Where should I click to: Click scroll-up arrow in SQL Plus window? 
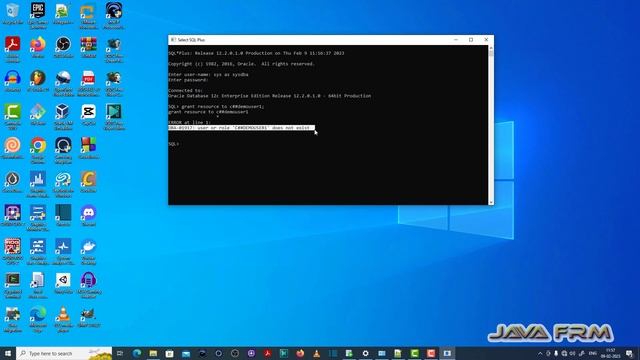[491, 49]
